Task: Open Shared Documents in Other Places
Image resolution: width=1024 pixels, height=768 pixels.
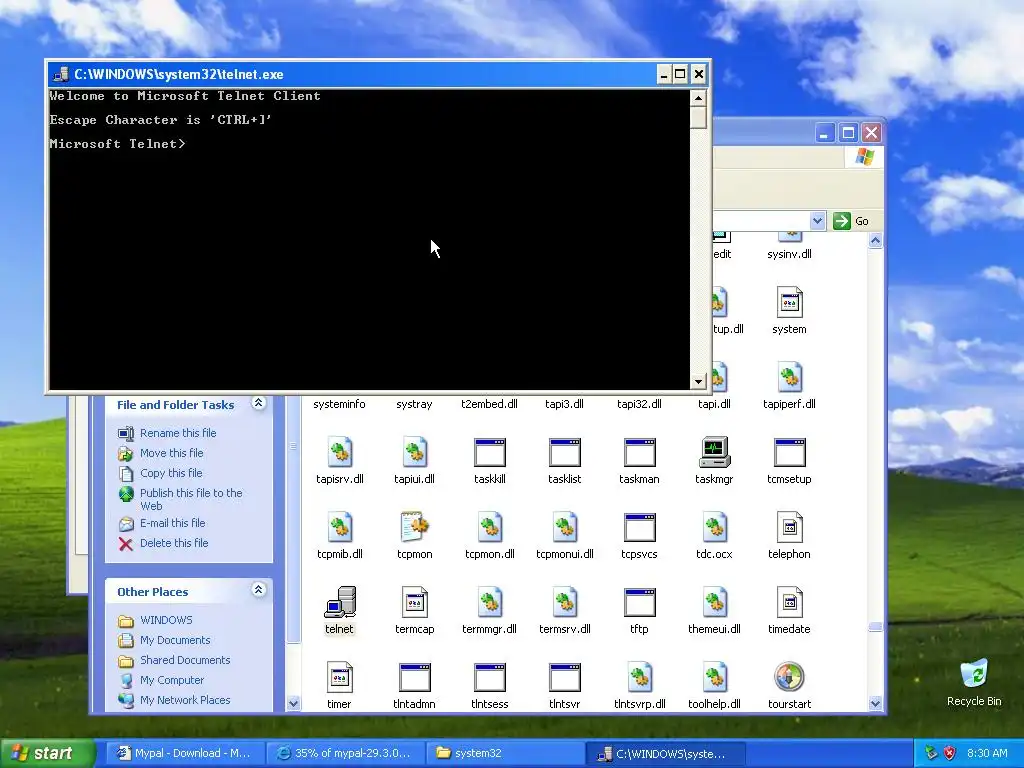Action: click(x=185, y=660)
